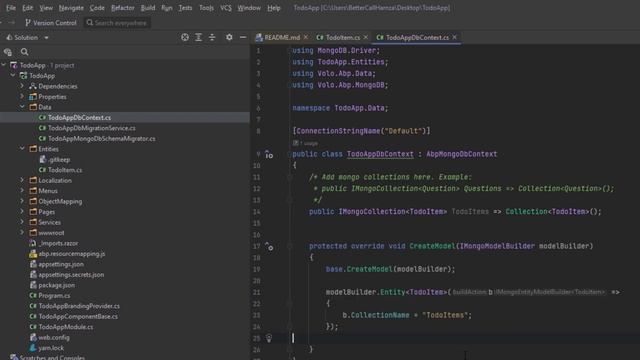Open the VCS menu
The width and height of the screenshot is (640, 360).
pos(226,8)
